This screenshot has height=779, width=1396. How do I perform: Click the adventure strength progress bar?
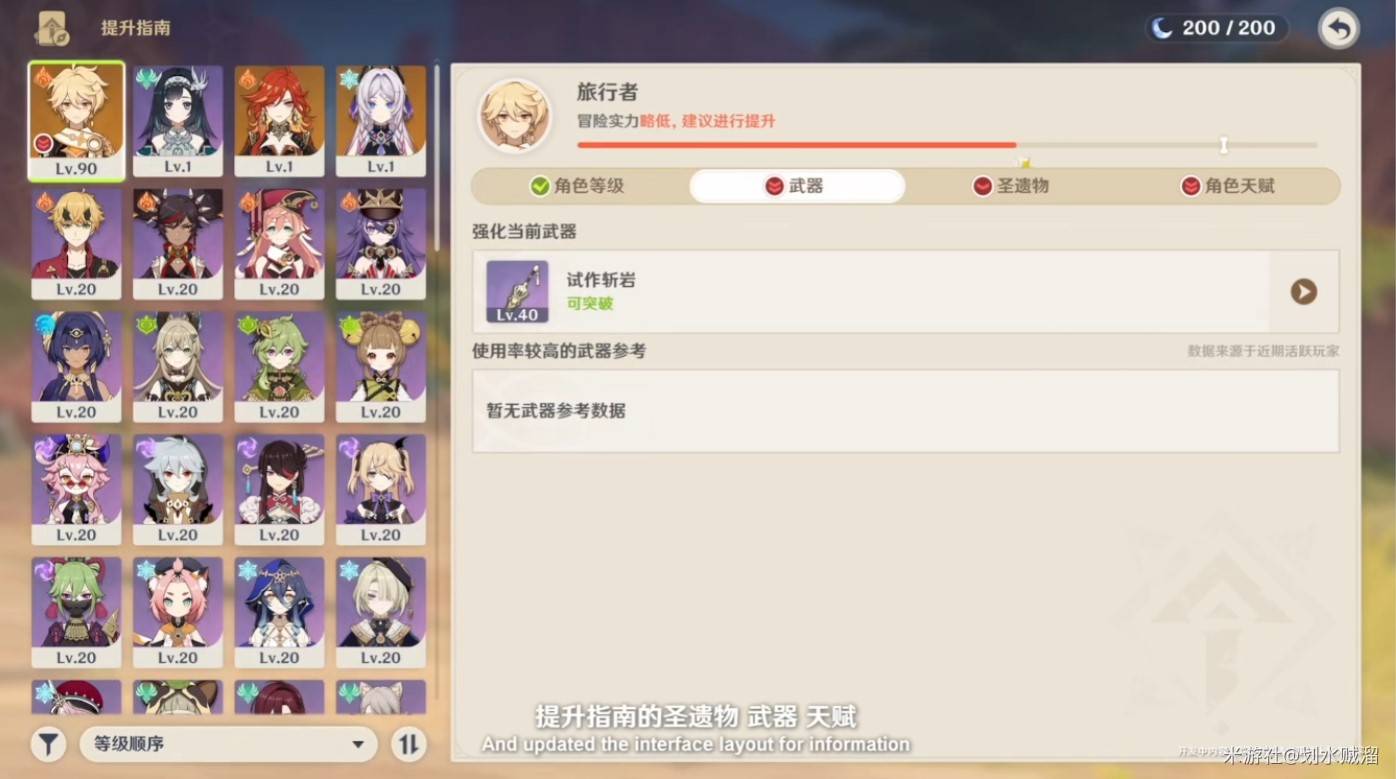[947, 145]
